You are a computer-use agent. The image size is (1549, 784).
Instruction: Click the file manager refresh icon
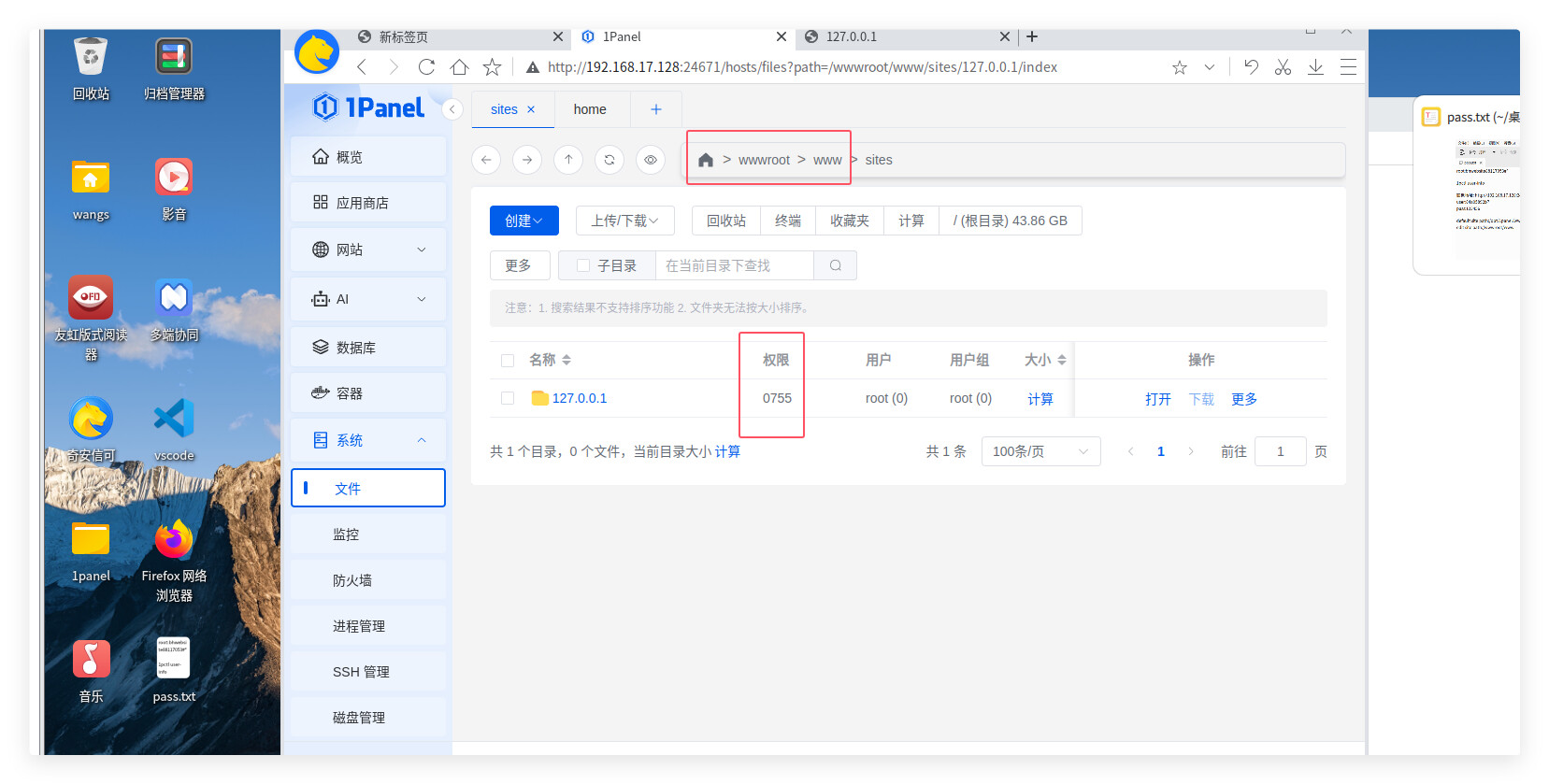[610, 160]
